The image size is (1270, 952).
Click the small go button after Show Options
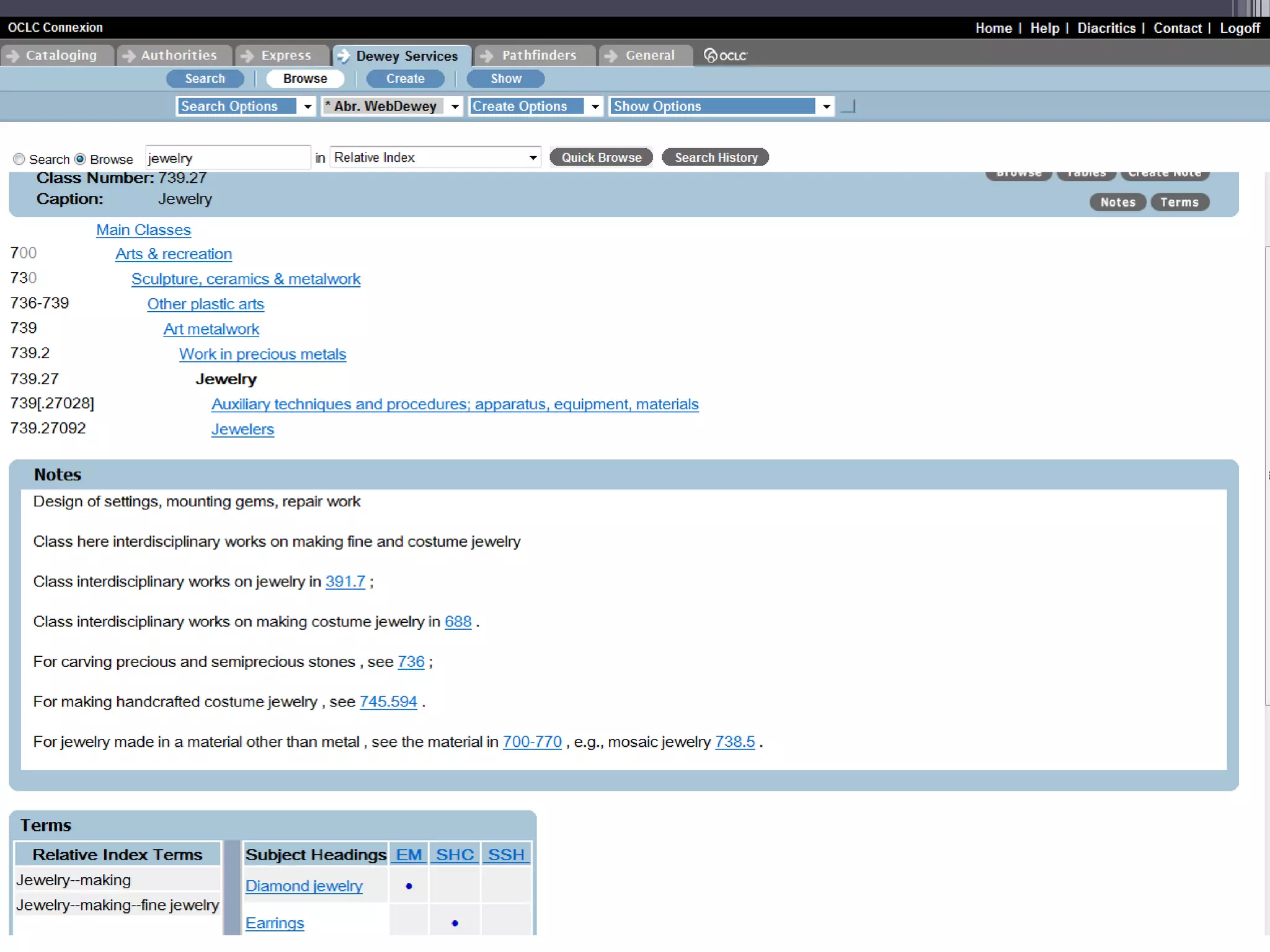(x=848, y=107)
